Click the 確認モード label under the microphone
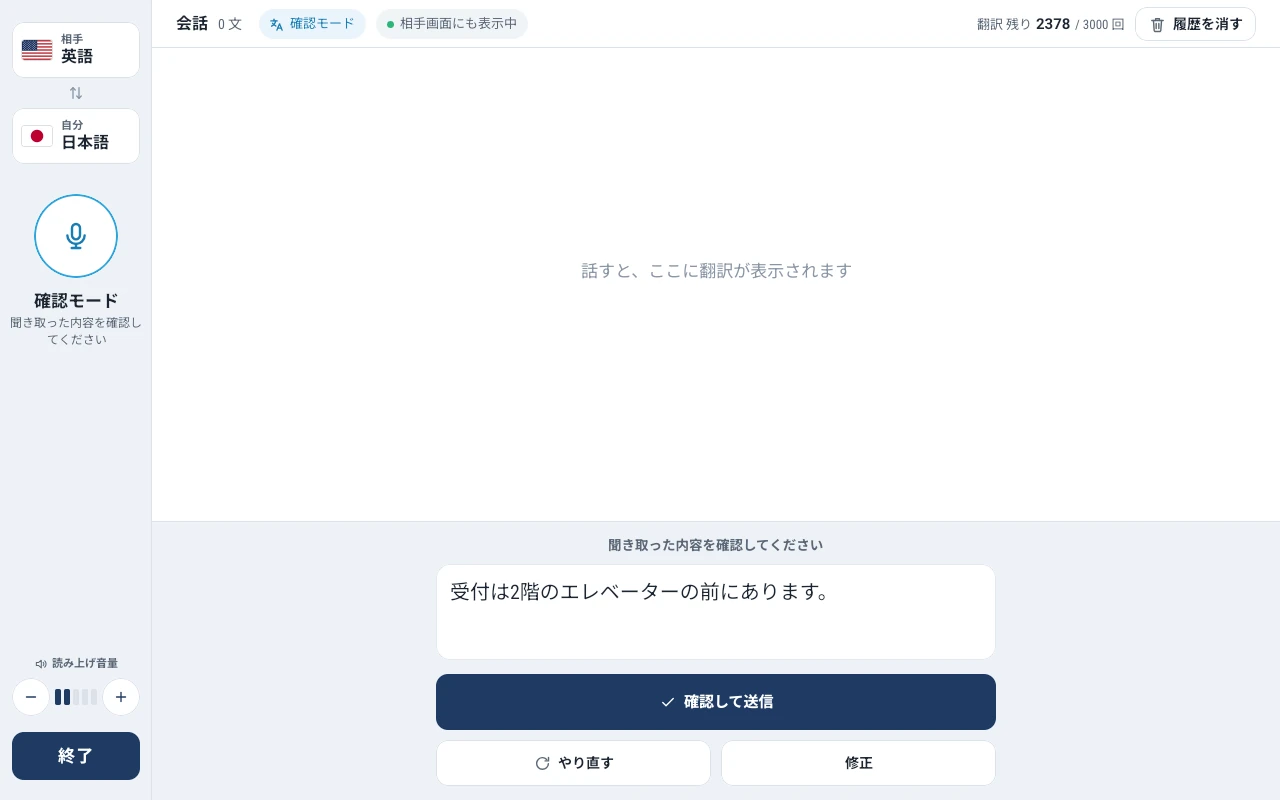 coord(76,300)
